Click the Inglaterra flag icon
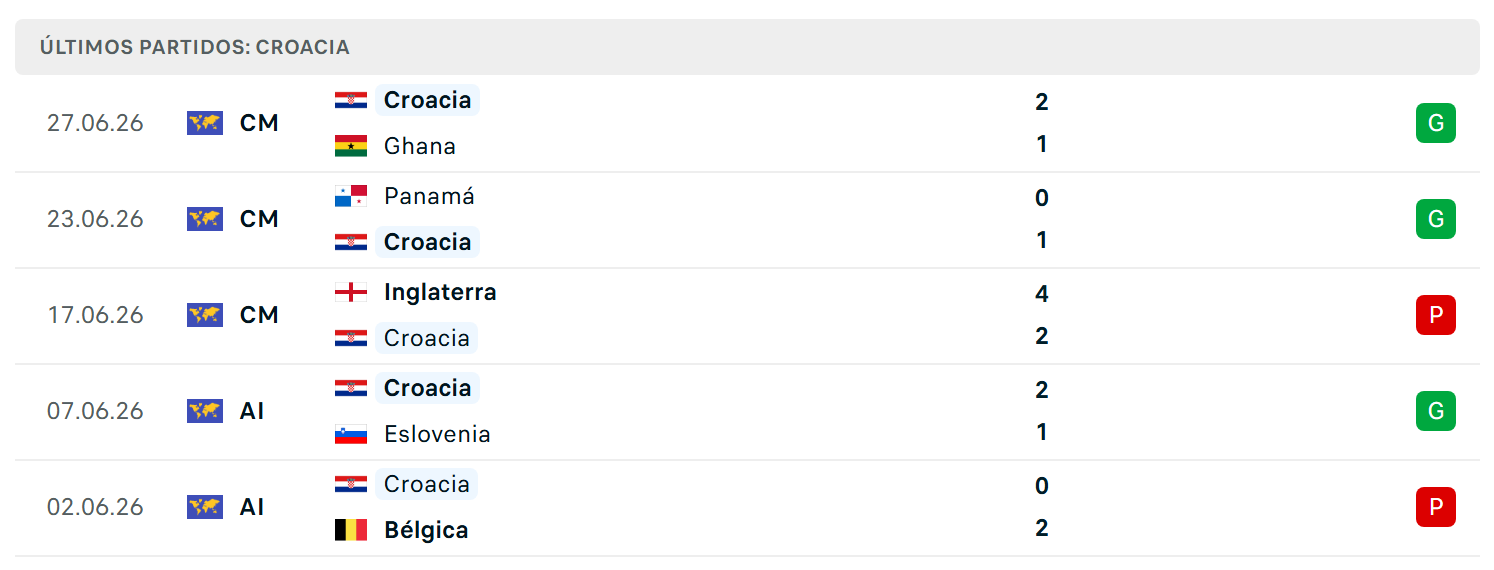The height and width of the screenshot is (570, 1494). 351,292
